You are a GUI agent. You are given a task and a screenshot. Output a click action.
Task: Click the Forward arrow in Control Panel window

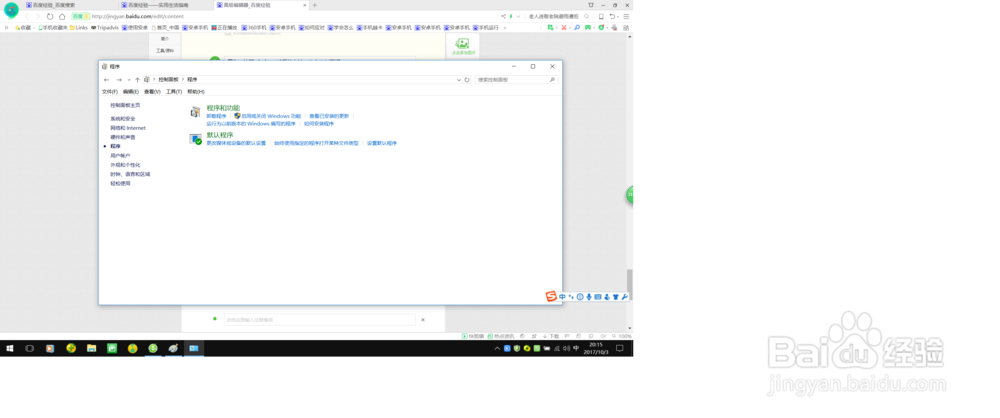coord(119,80)
